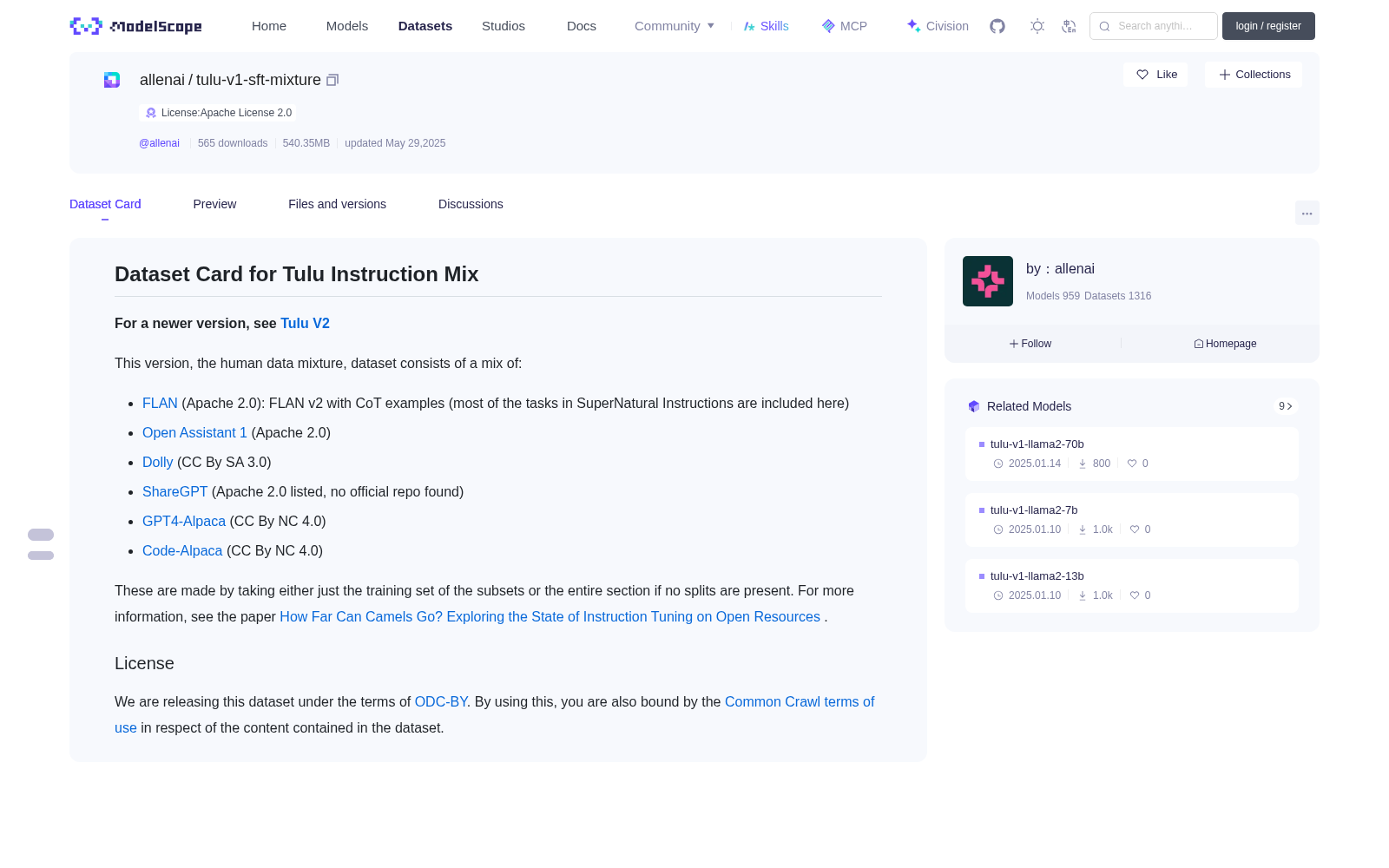
Task: Open the Open Assistant 1 link
Action: click(x=194, y=433)
